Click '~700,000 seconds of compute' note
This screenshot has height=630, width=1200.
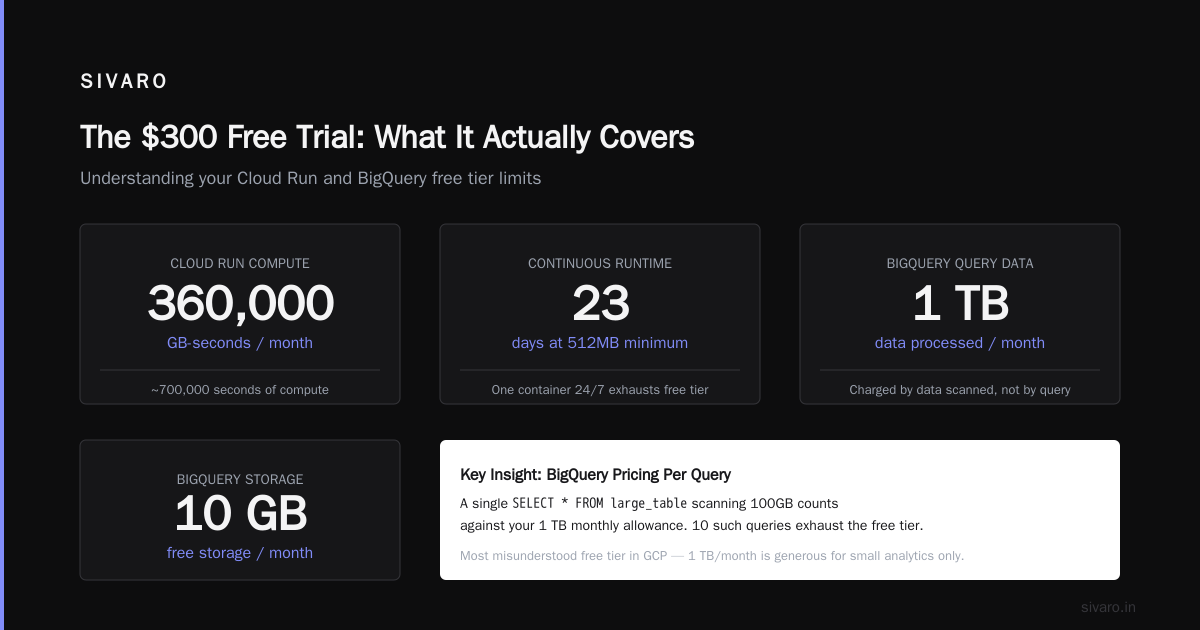[240, 390]
